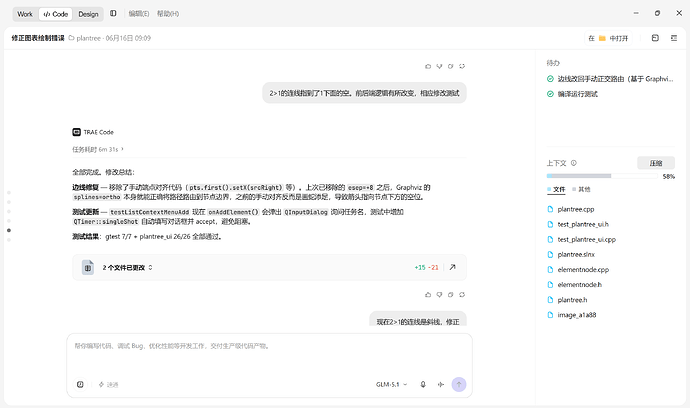This screenshot has height=408, width=690.
Task: Open the GLM-5.1 model dropdown
Action: click(391, 384)
